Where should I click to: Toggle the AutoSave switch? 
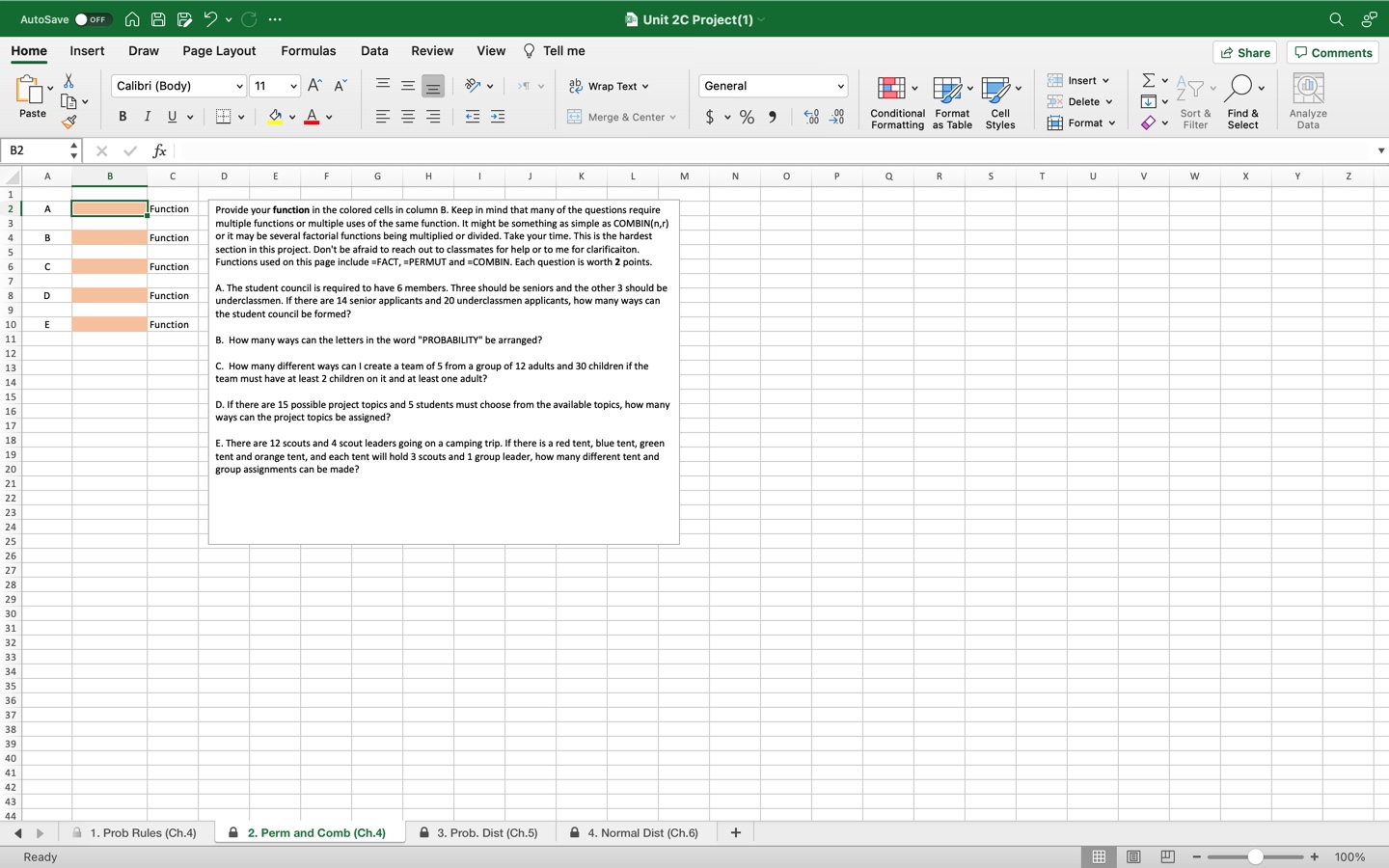coord(93,19)
